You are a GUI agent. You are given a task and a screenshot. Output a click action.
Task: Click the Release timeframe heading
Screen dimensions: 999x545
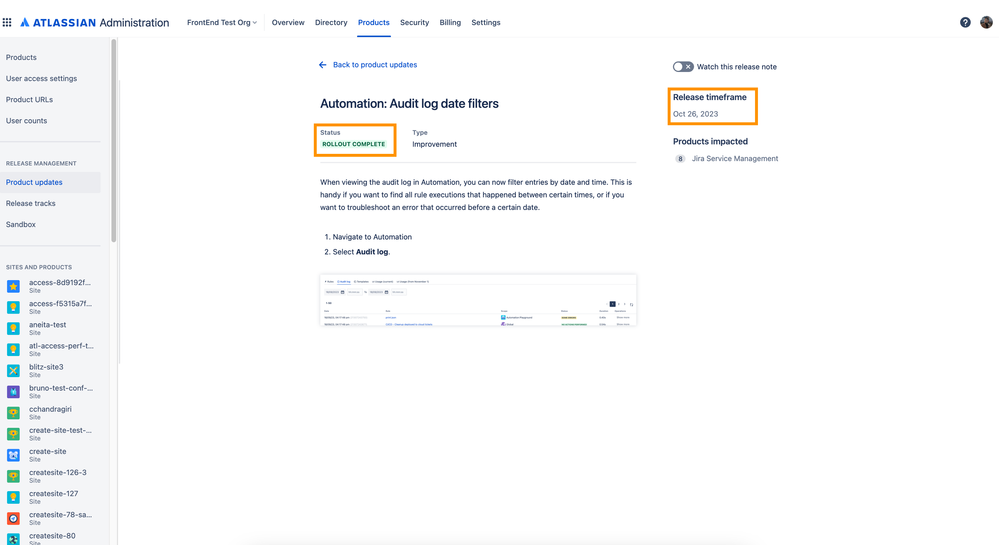click(710, 98)
